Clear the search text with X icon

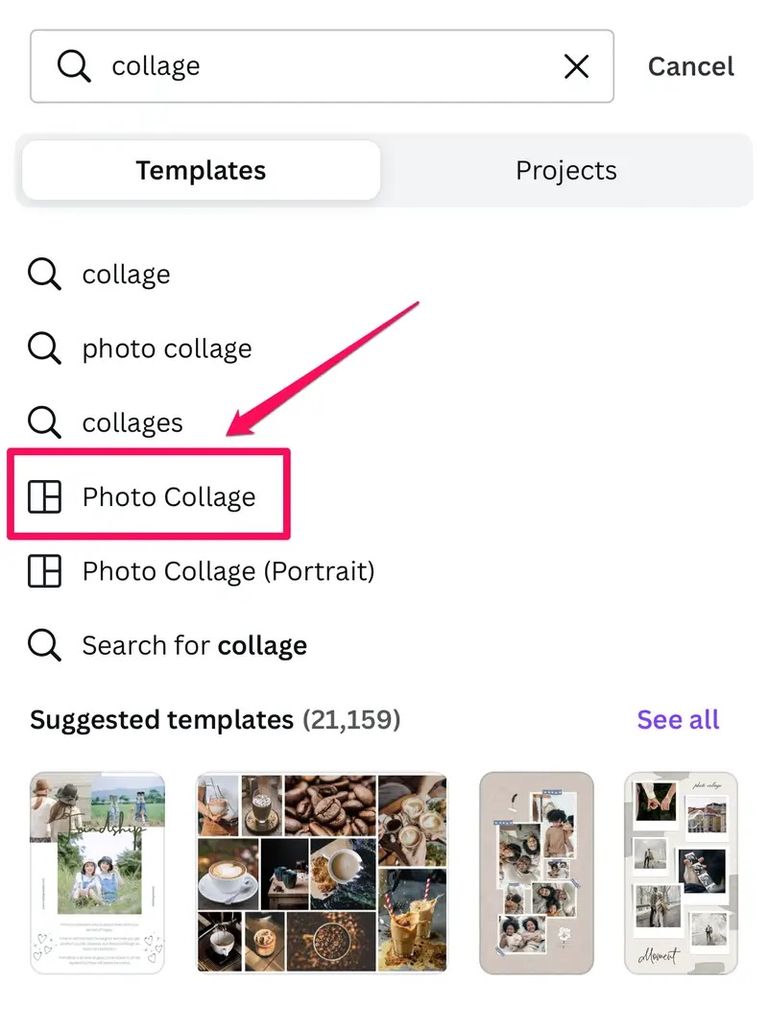pos(576,66)
